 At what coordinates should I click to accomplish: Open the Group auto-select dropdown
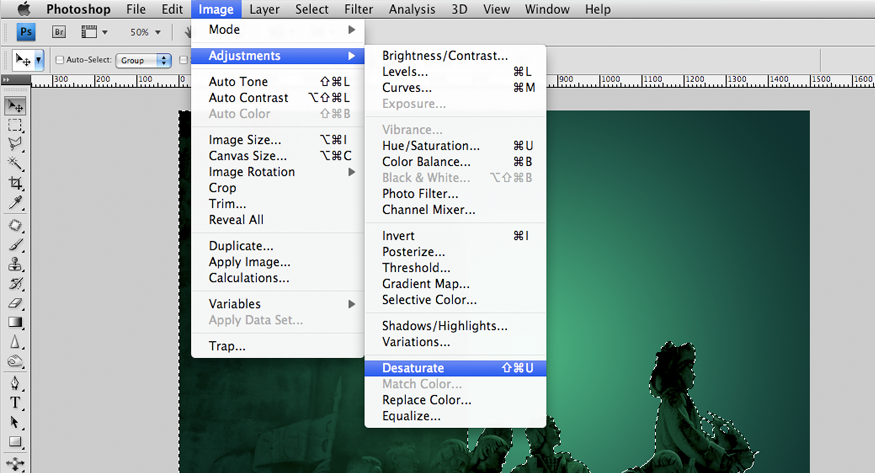[143, 60]
